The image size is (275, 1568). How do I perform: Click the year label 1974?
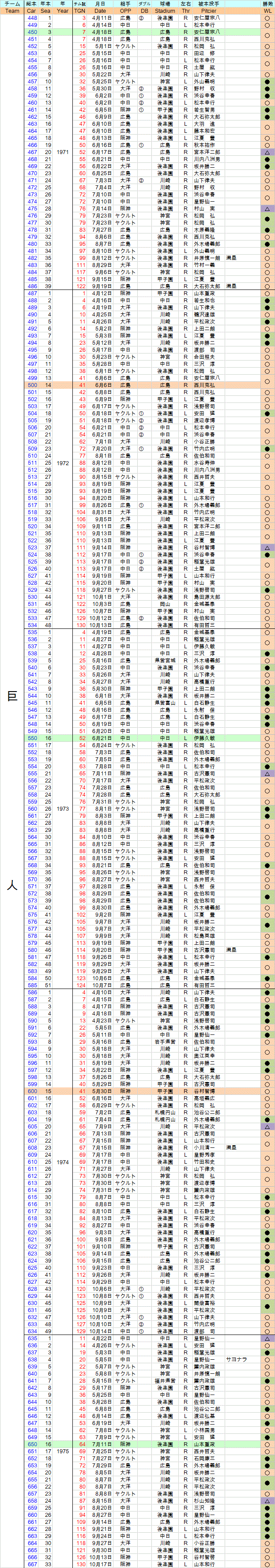tap(63, 1162)
